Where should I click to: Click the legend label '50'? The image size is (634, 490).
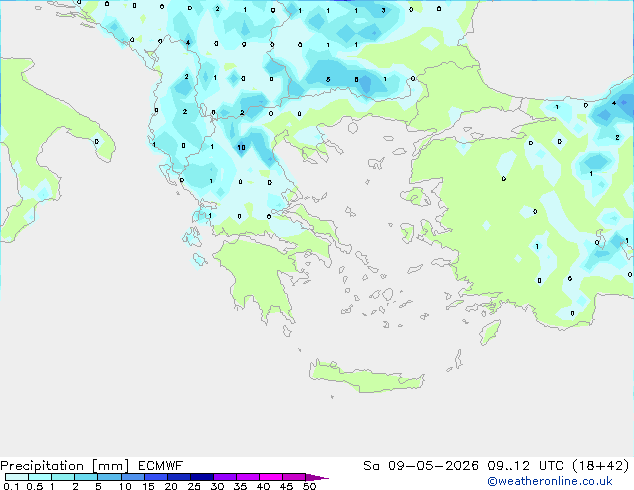(x=309, y=486)
